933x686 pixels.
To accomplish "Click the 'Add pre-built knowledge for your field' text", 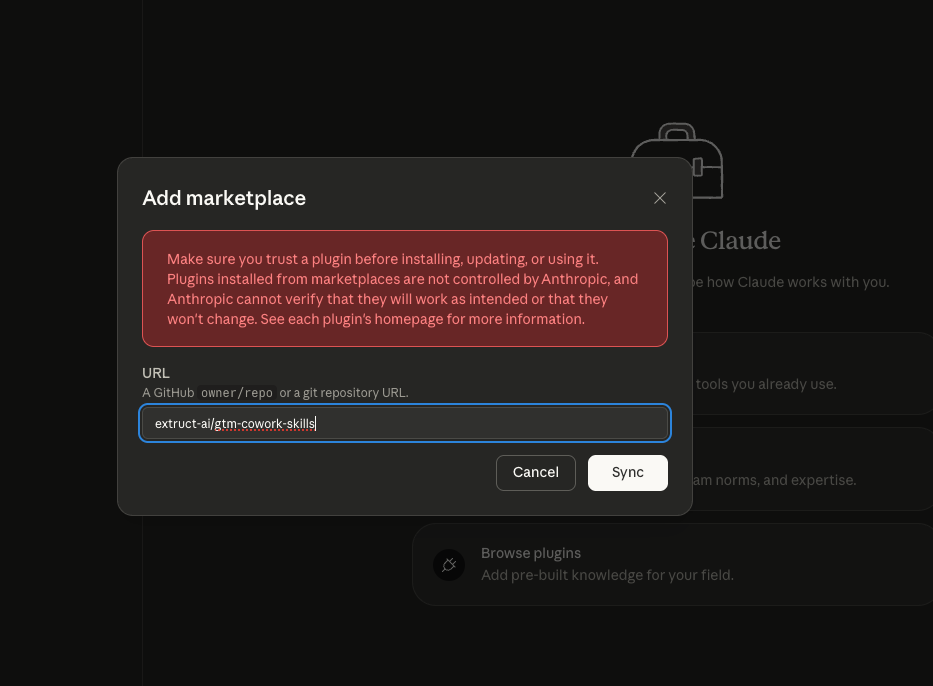I will point(607,575).
